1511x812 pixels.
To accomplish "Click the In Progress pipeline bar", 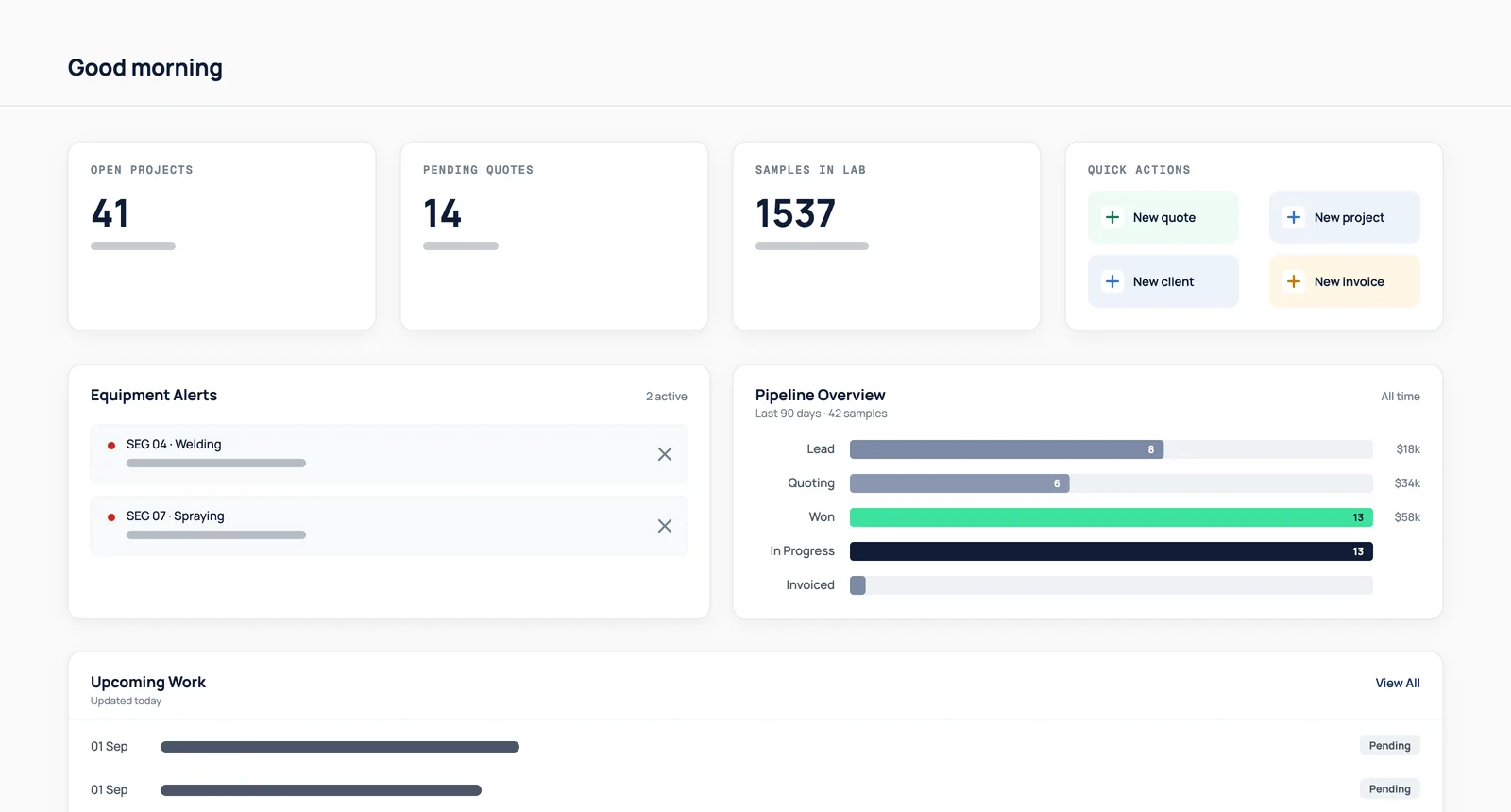I will [x=1112, y=551].
